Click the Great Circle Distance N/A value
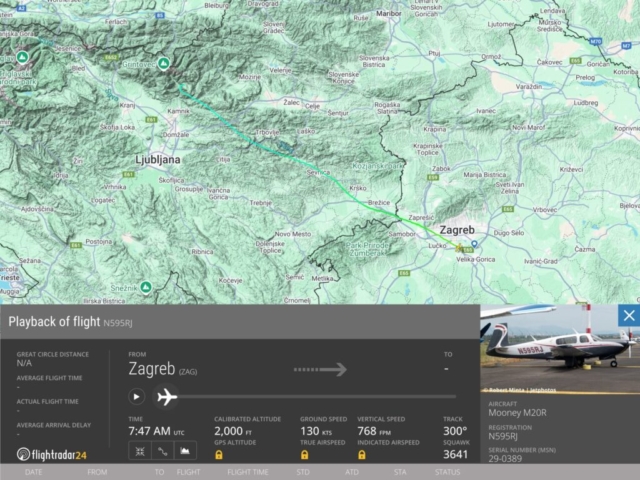 tap(24, 363)
